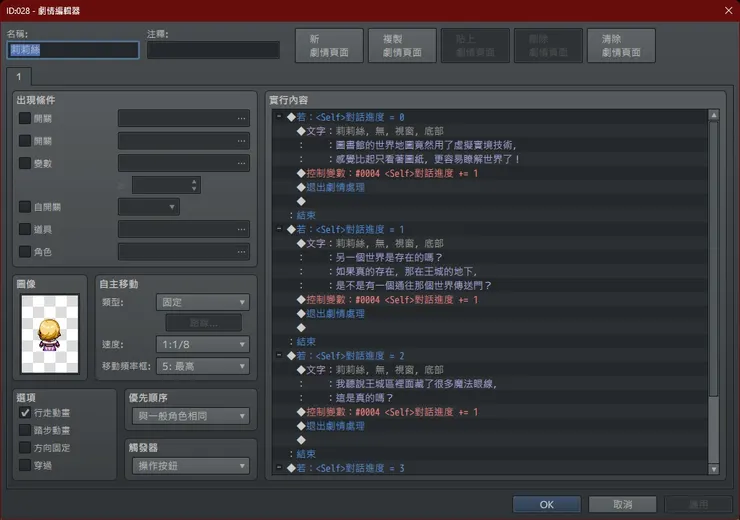This screenshot has width=740, height=520.
Task: Open the 觸發器 dropdown showing 操作按鈕
Action: click(191, 466)
